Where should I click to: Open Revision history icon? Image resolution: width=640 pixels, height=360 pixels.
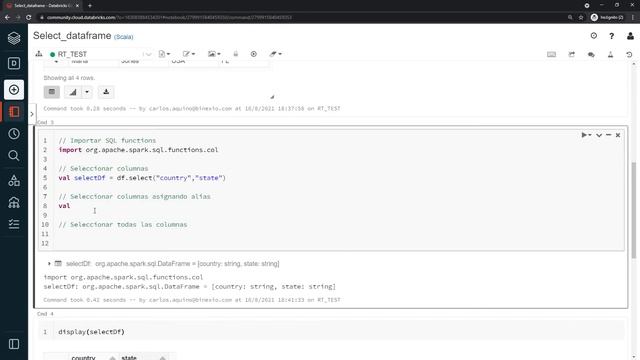point(629,54)
